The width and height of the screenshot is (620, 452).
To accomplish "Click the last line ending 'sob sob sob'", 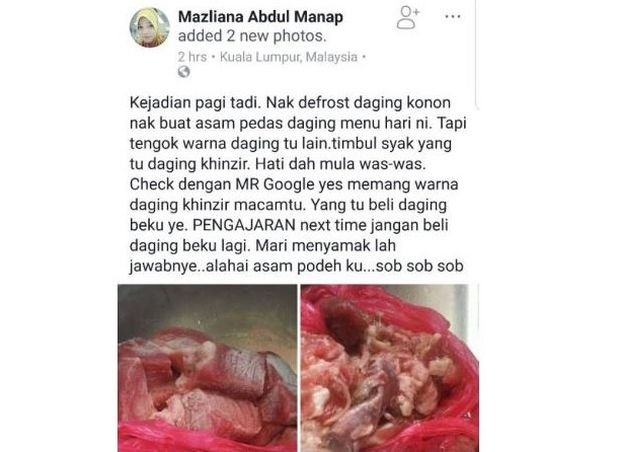I will pos(296,266).
